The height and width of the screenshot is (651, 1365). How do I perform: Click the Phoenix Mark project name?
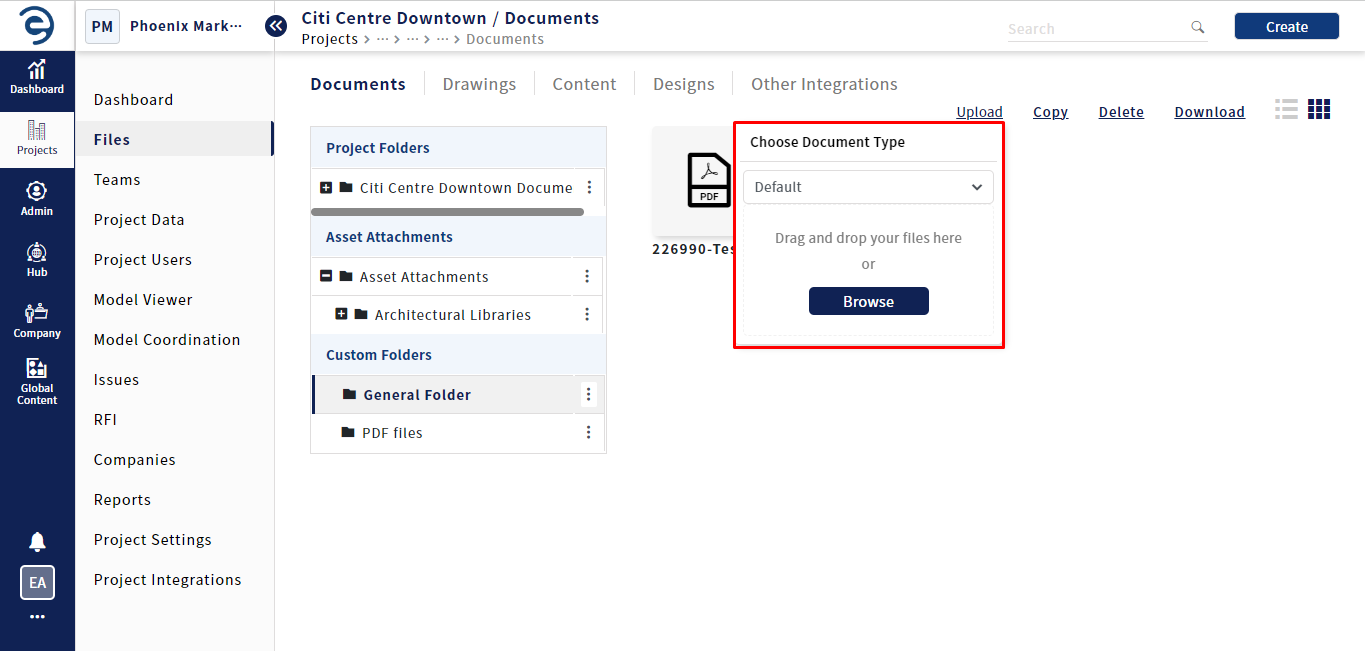coord(186,26)
